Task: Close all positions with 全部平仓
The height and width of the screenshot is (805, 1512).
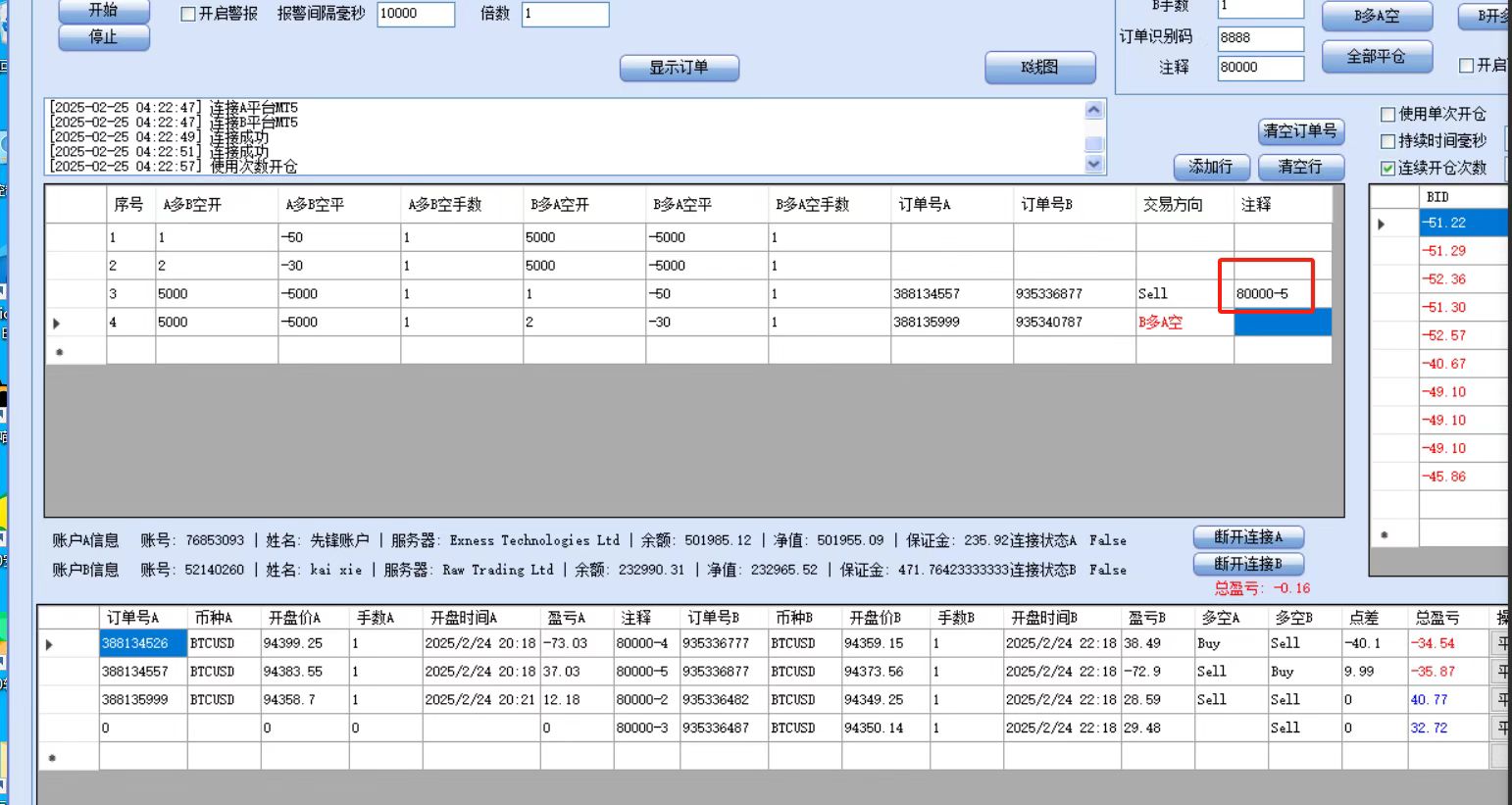Action: pos(1376,57)
